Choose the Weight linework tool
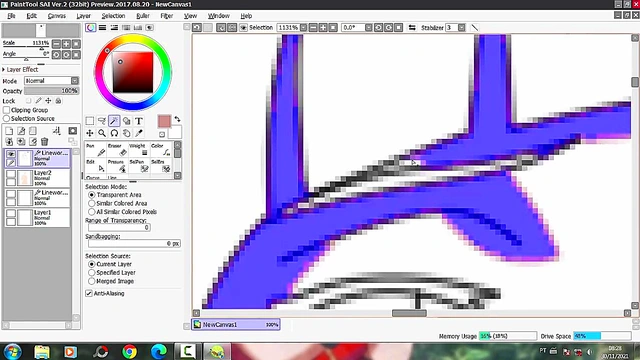Screen dimensions: 640x360 coord(139,150)
